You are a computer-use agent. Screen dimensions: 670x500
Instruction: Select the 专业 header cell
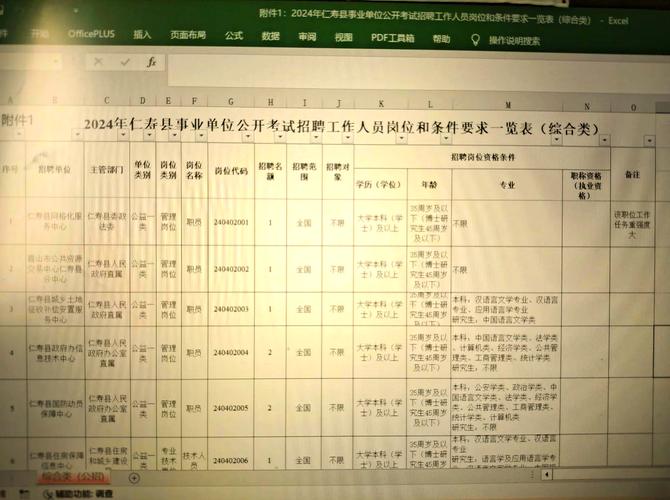click(x=508, y=185)
